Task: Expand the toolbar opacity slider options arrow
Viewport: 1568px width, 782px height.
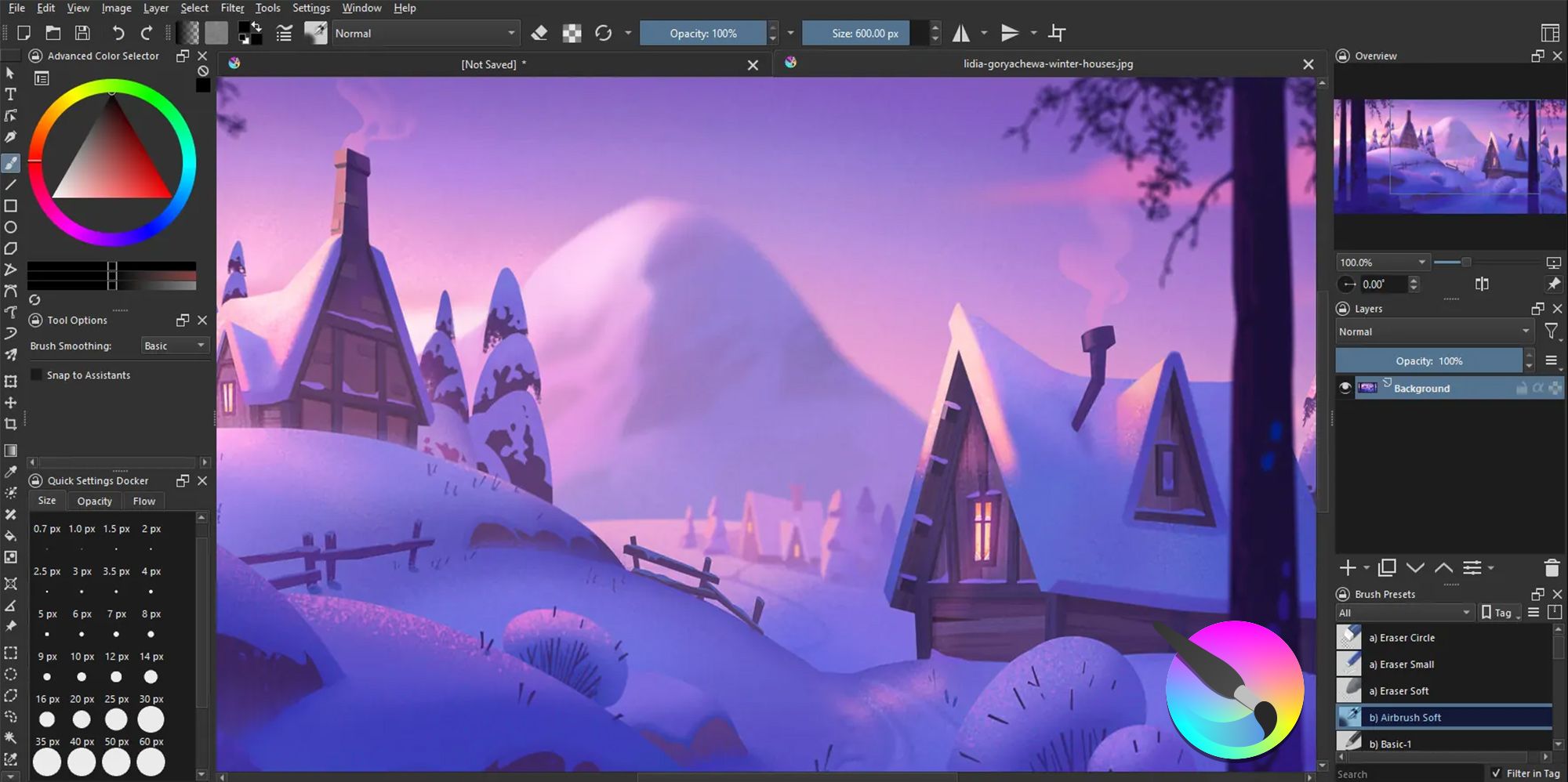Action: click(790, 33)
